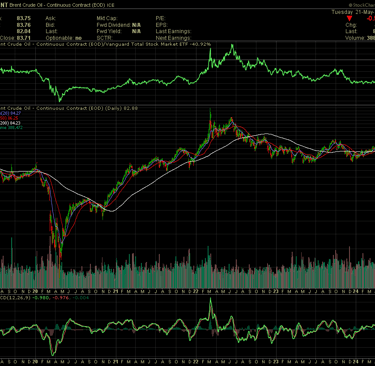Image resolution: width=375 pixels, height=366 pixels.
Task: Click the -0.976 signal value in MACD label
Action: click(61, 297)
